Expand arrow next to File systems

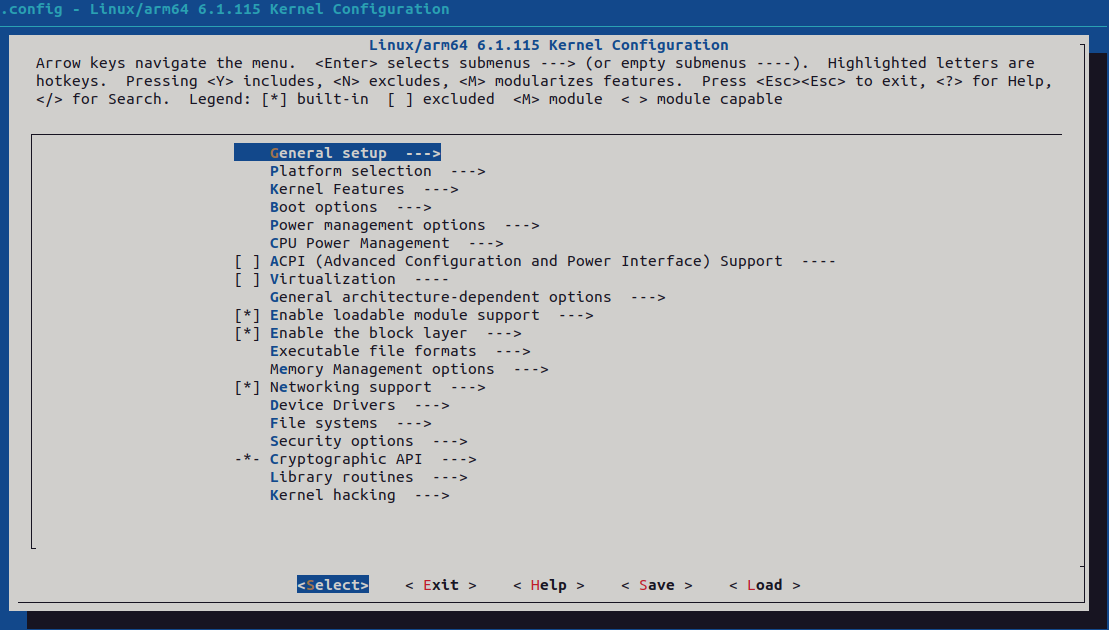coord(414,424)
